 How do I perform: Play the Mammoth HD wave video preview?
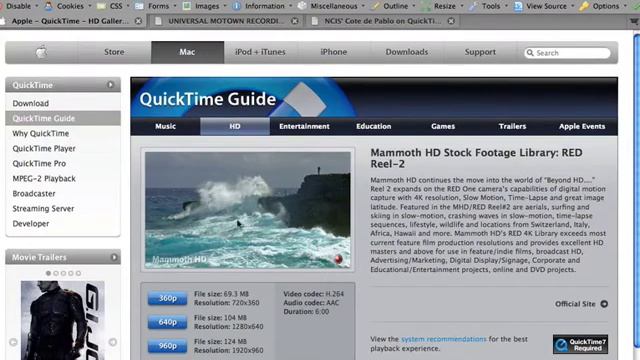pos(248,210)
